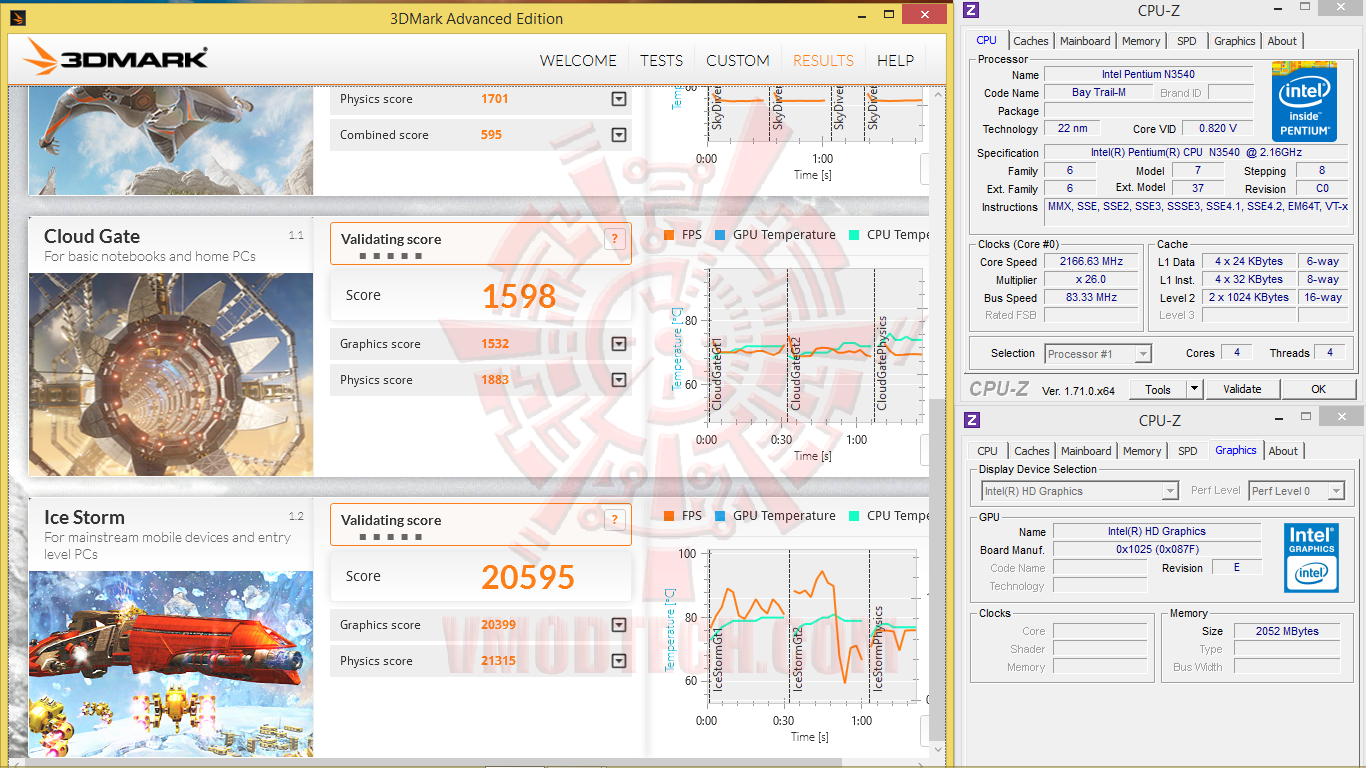Expand the Combined score 595 details
Screen dimensions: 1366x768
(619, 135)
